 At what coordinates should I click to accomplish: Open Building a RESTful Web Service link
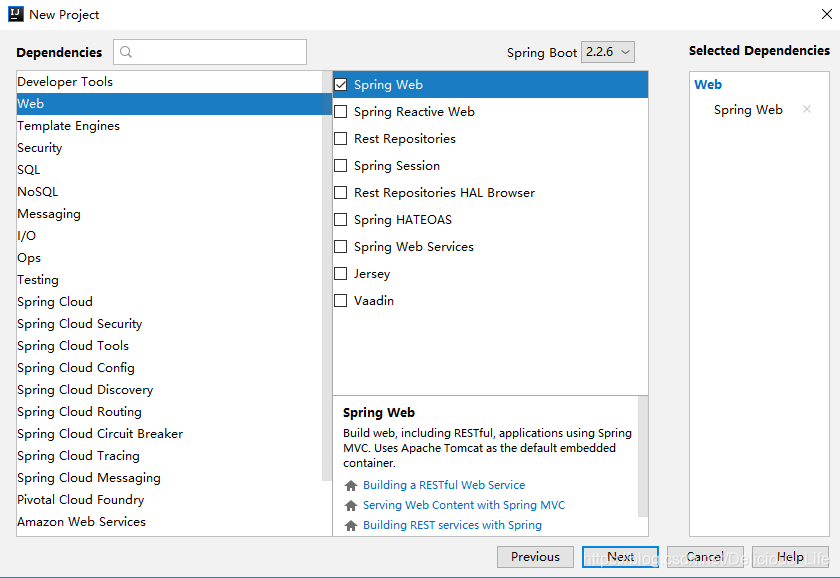[444, 485]
